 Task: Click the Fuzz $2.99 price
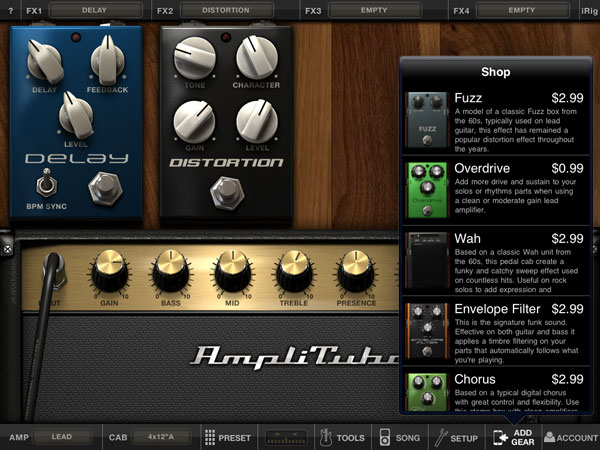click(567, 98)
